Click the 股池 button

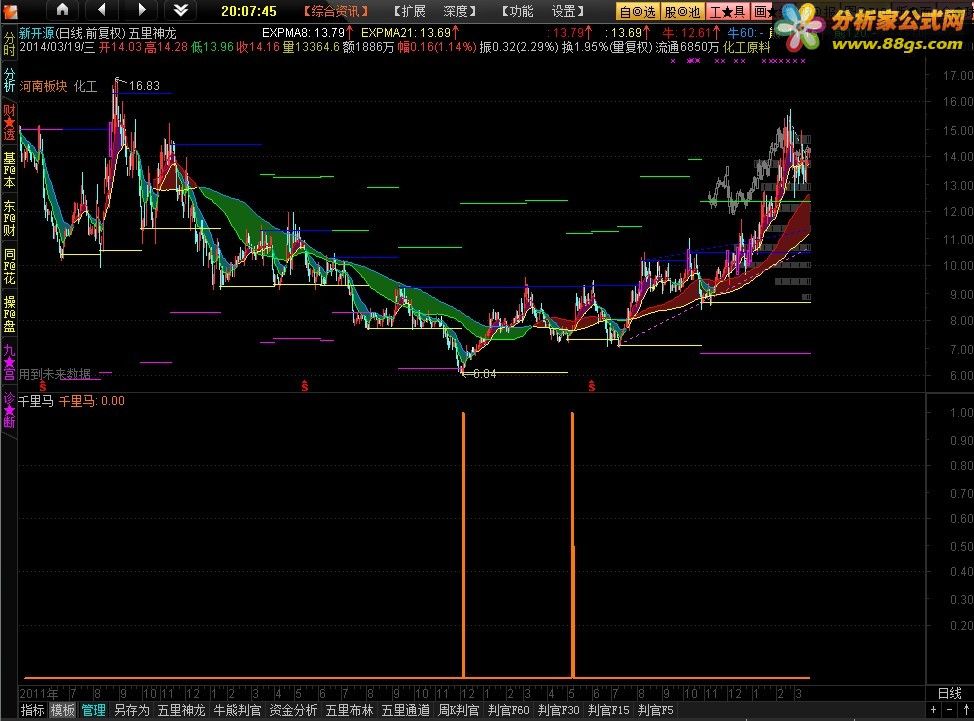pos(682,11)
